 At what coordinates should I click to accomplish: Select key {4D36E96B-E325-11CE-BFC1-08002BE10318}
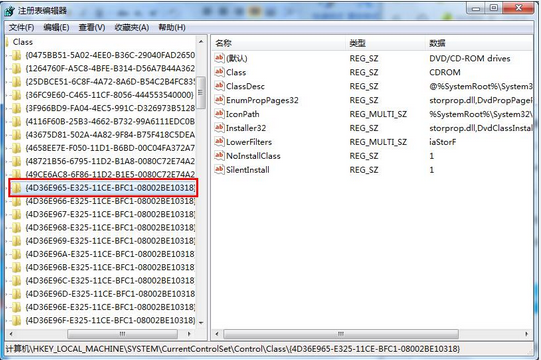pos(110,267)
